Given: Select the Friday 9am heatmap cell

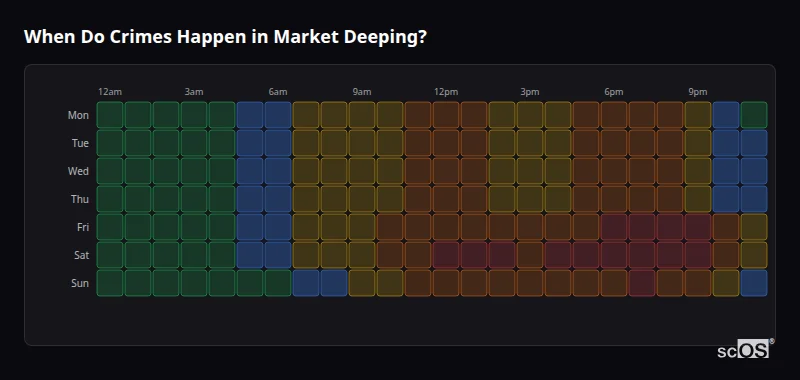Looking at the screenshot, I should pos(362,227).
